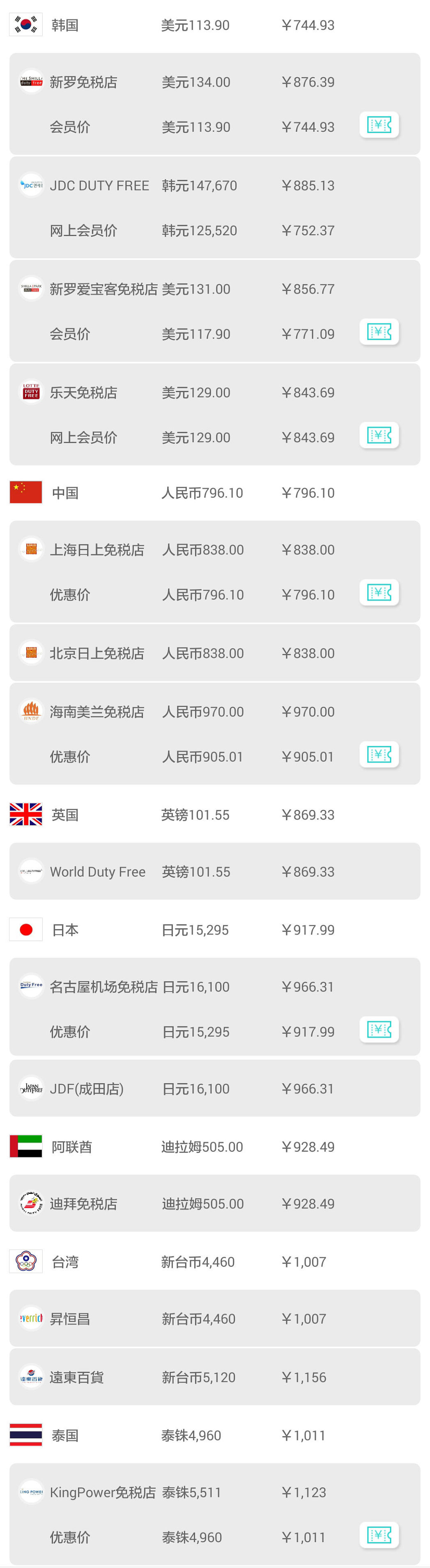
Task: Click the coupon icon beside 海南美兰 优惠价
Action: pos(379,754)
